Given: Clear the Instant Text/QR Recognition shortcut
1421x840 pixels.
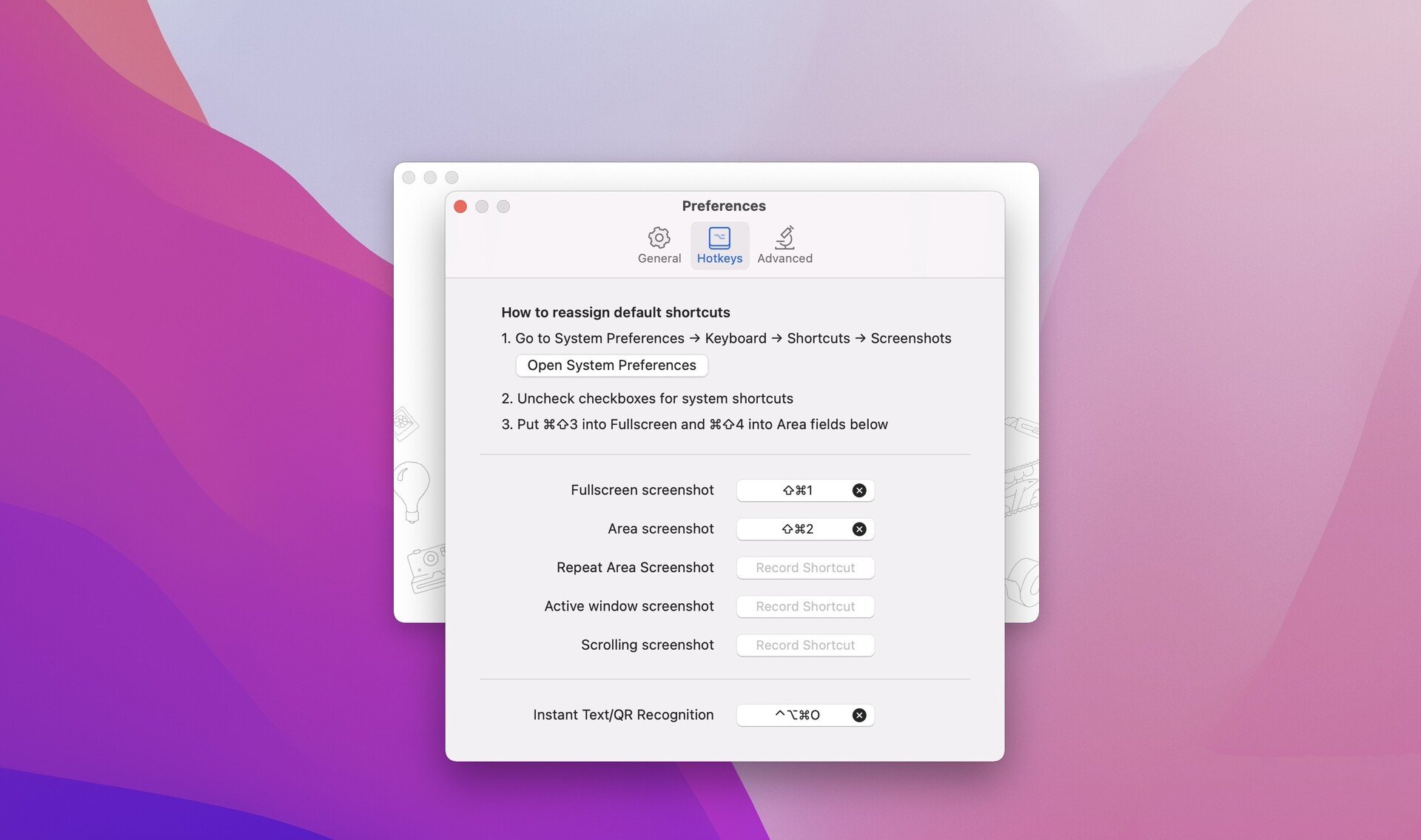Looking at the screenshot, I should [859, 716].
